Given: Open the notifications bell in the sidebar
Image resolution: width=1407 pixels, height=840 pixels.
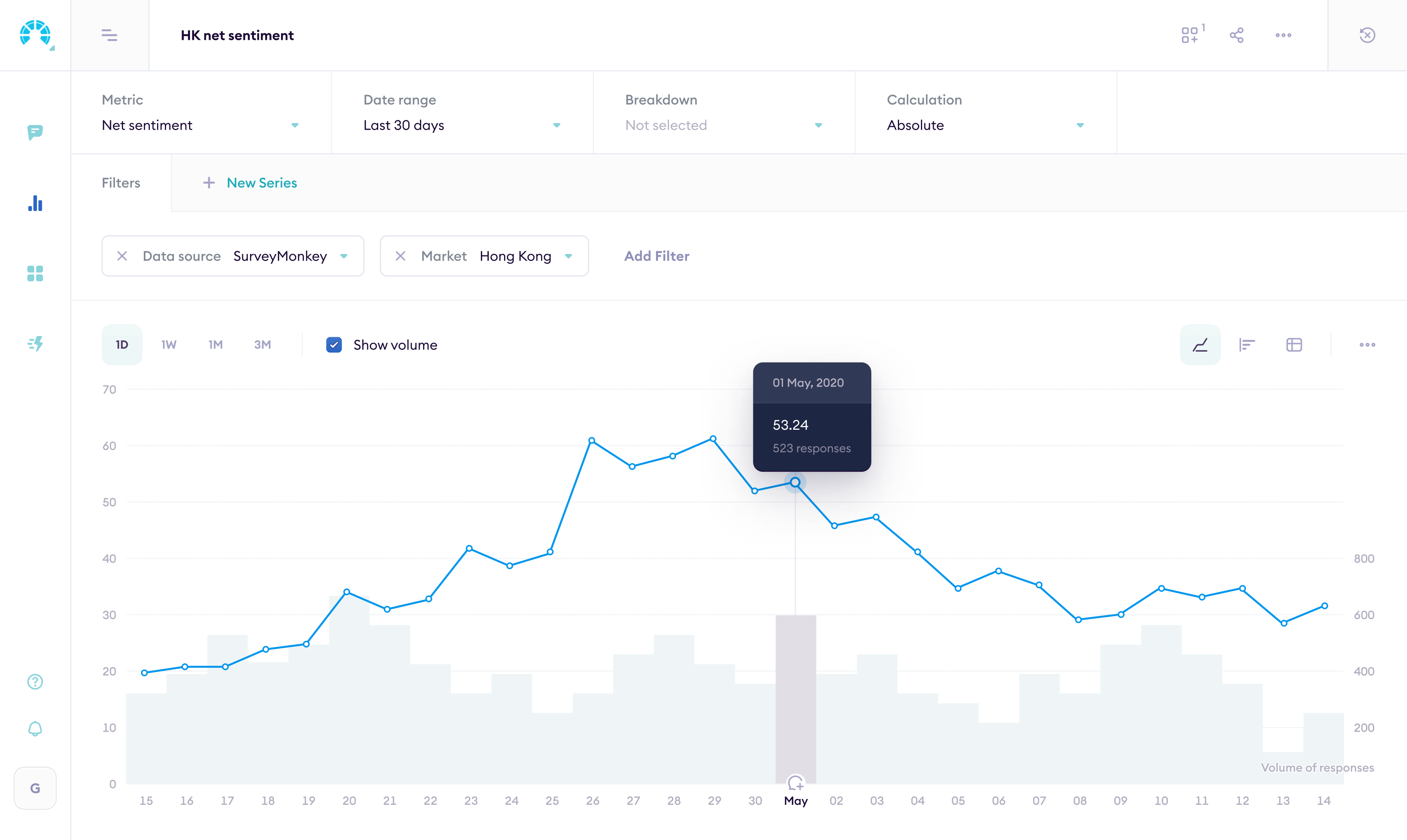Looking at the screenshot, I should (34, 728).
